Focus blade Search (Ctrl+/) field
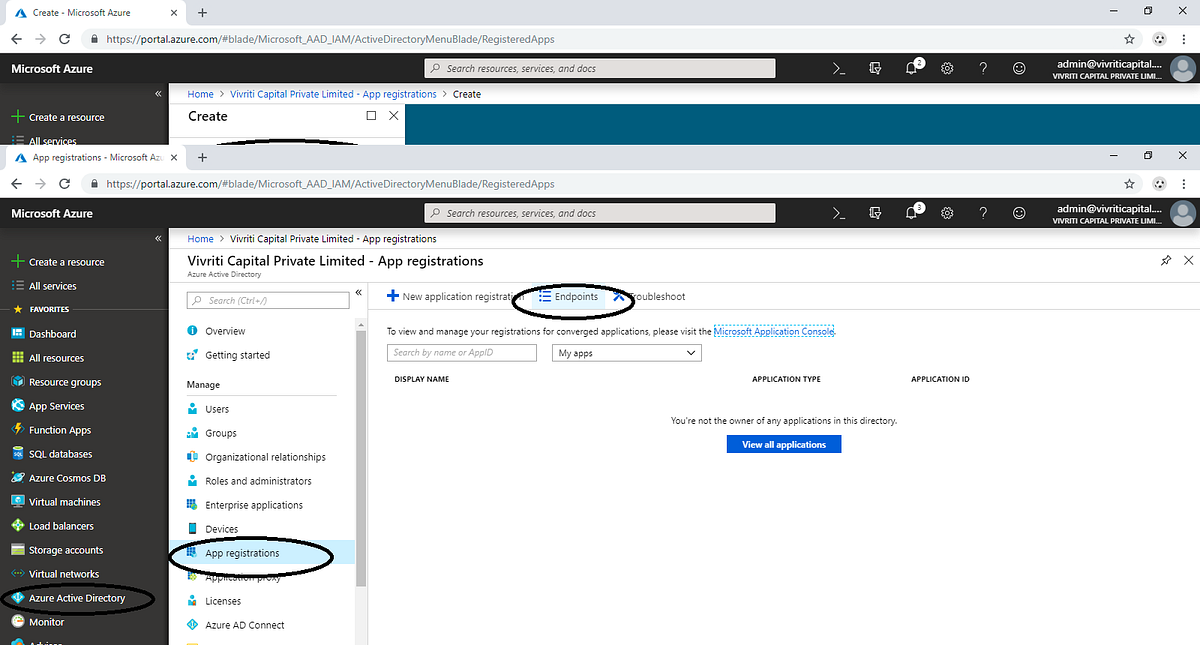The height and width of the screenshot is (645, 1200). 270,300
